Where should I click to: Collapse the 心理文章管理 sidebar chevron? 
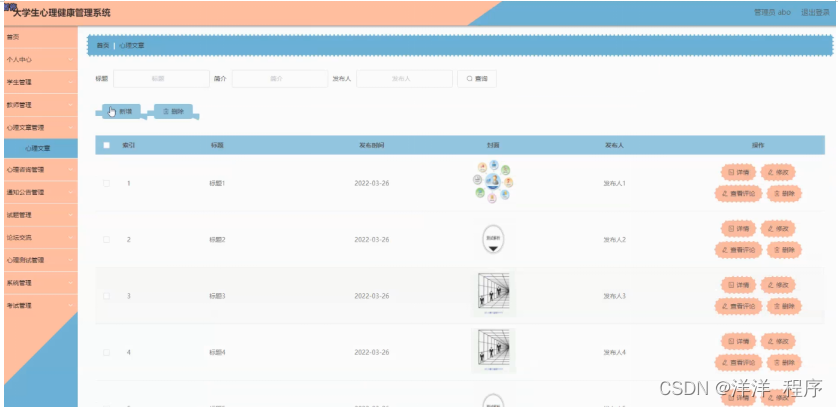coord(71,128)
